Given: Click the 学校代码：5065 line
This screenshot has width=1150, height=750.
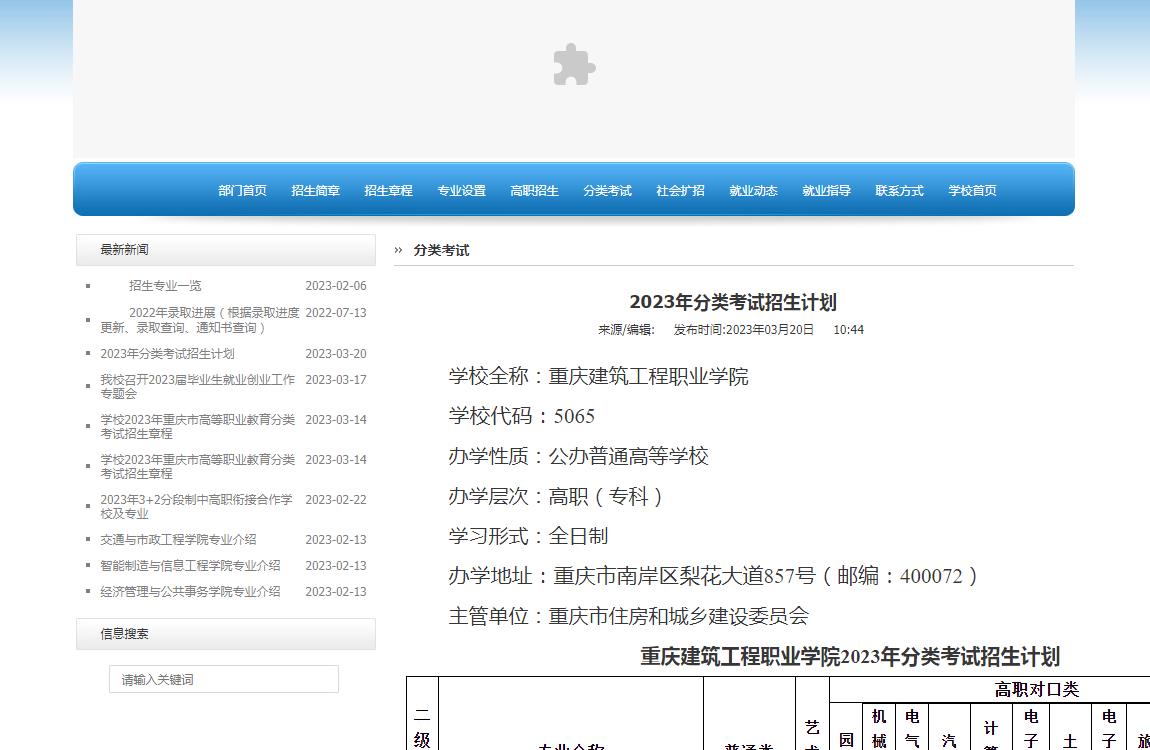Looking at the screenshot, I should pos(521,416).
